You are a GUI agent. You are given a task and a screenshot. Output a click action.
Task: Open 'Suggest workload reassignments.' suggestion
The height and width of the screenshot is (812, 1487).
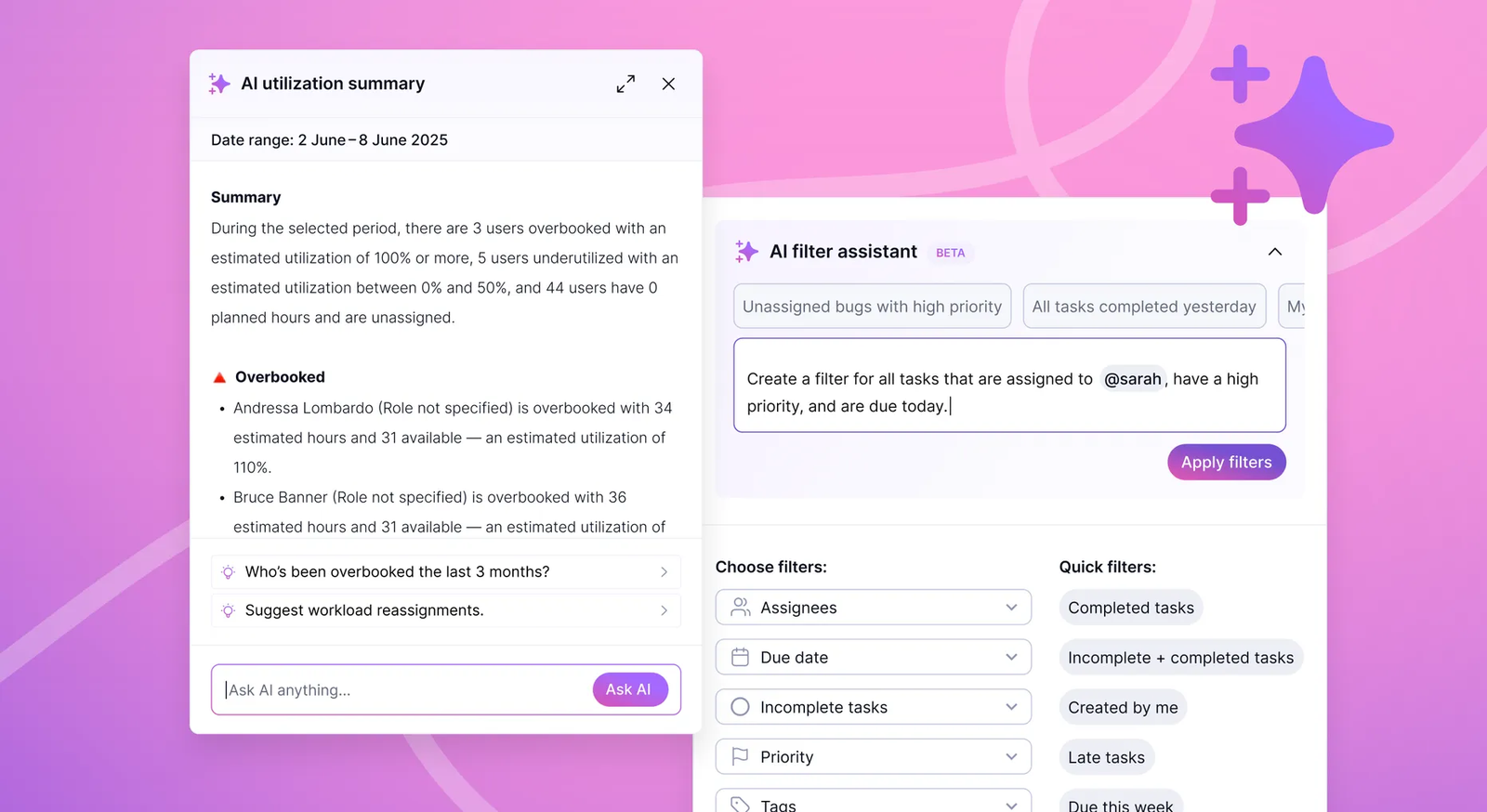tap(446, 610)
